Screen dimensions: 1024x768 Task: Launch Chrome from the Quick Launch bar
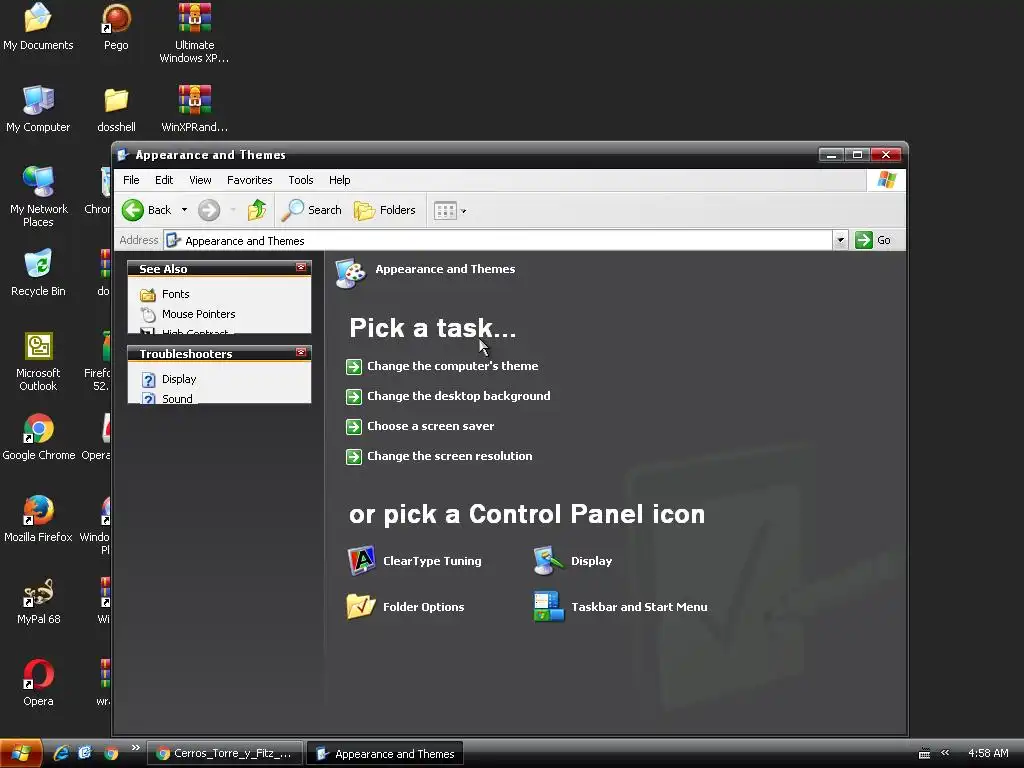[x=111, y=753]
